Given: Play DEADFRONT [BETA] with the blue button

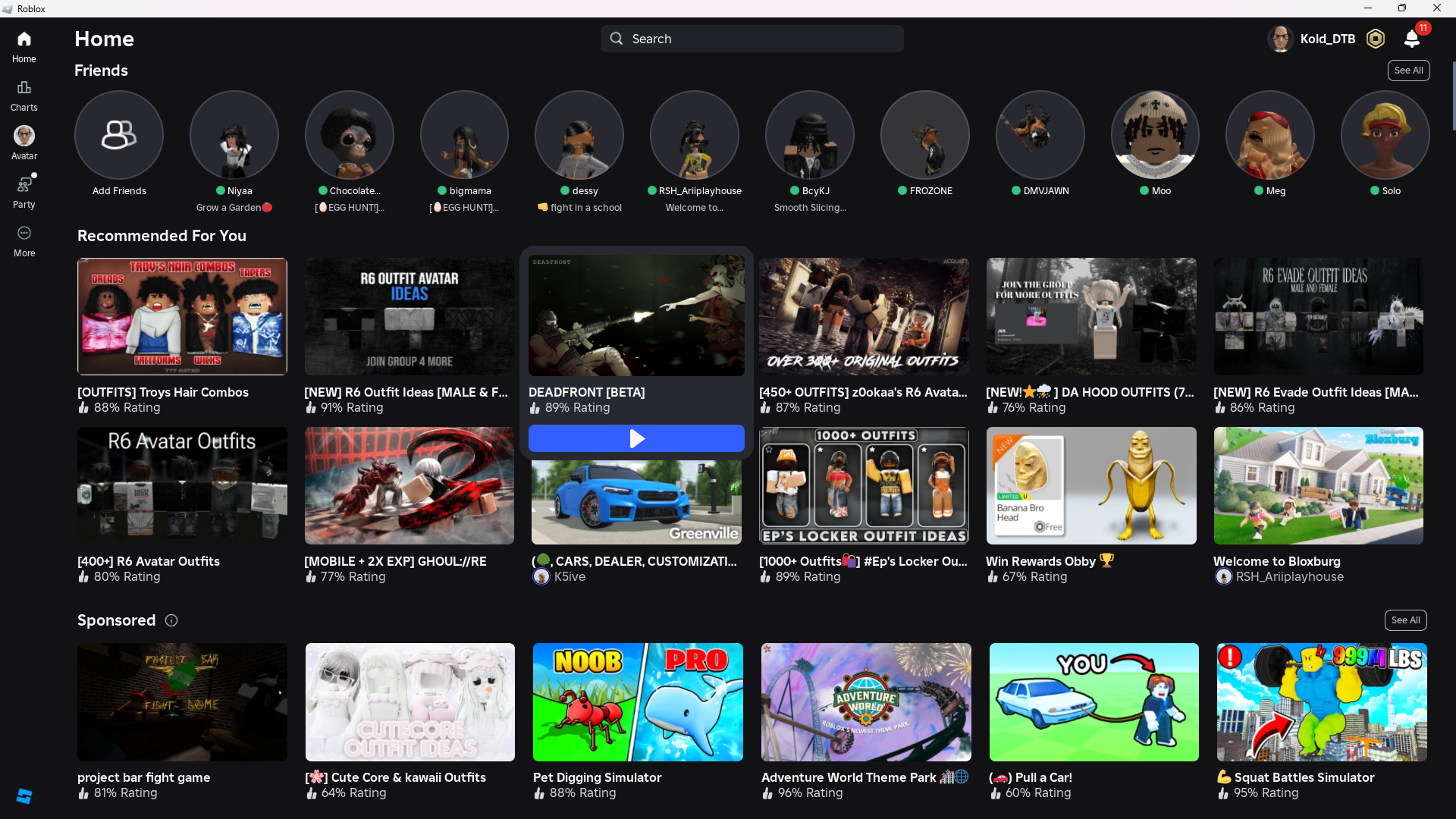Looking at the screenshot, I should 636,438.
